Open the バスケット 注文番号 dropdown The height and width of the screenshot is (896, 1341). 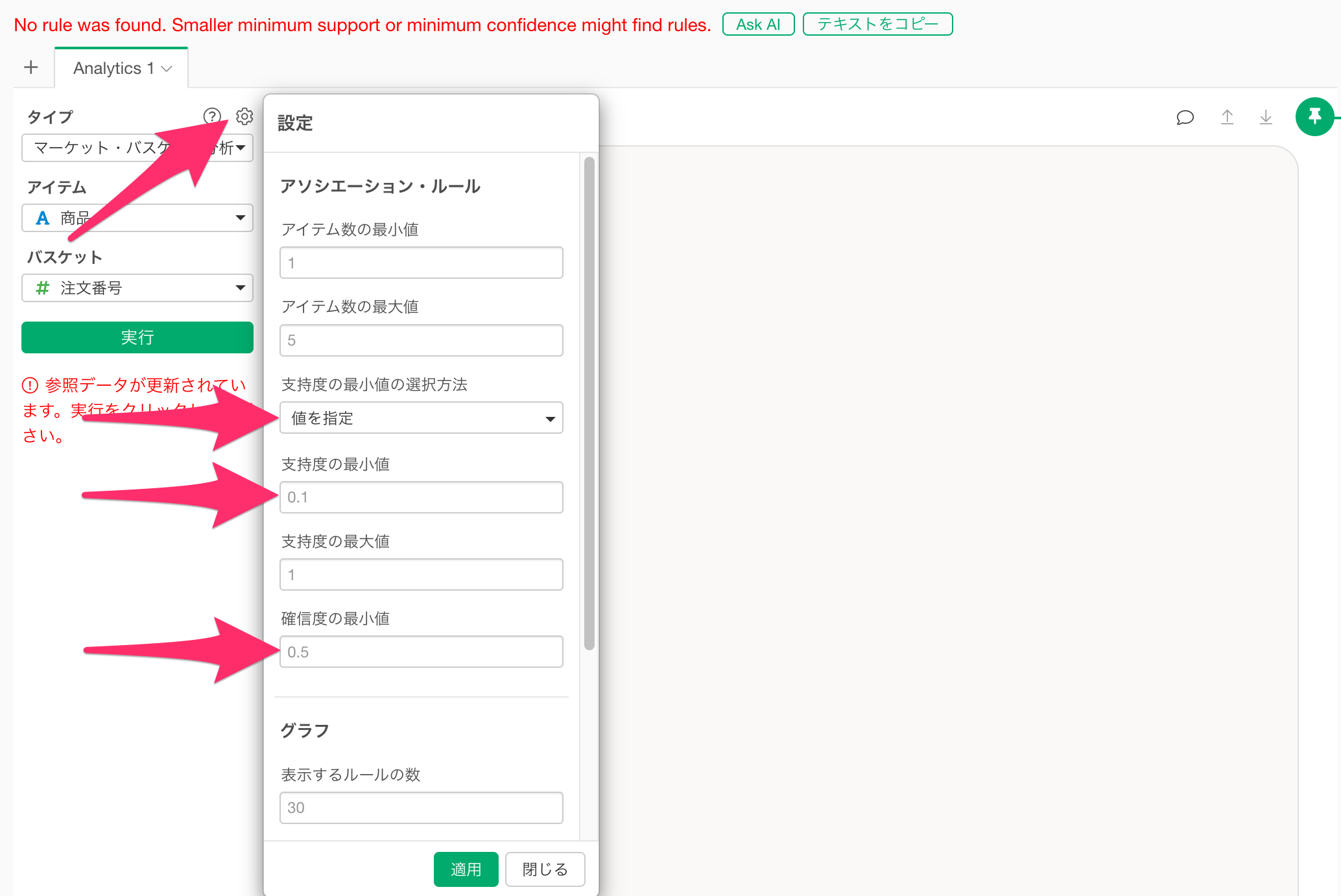[137, 288]
